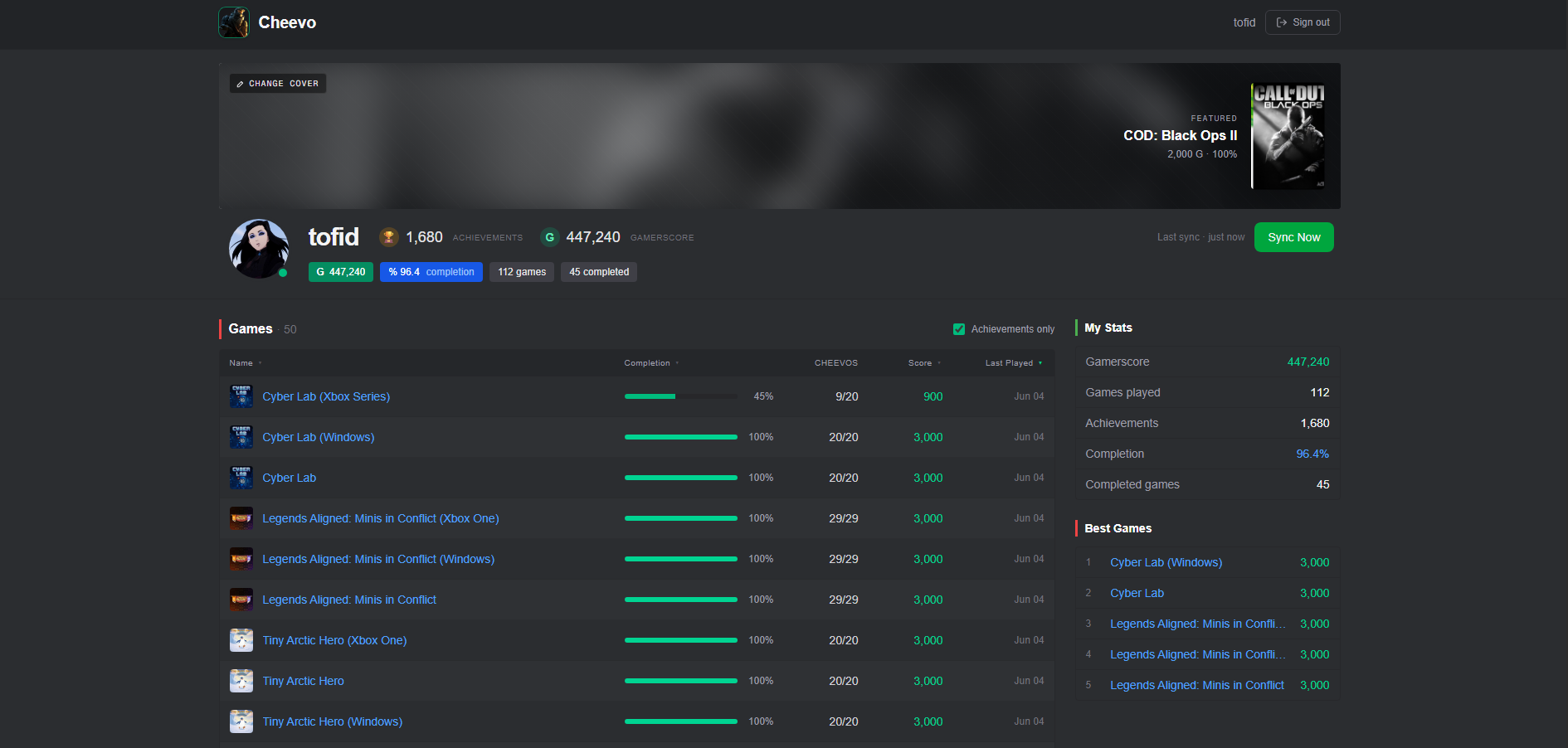Open Cyber Lab (Windows) in Best Games
This screenshot has height=748, width=1568.
pyautogui.click(x=1166, y=562)
